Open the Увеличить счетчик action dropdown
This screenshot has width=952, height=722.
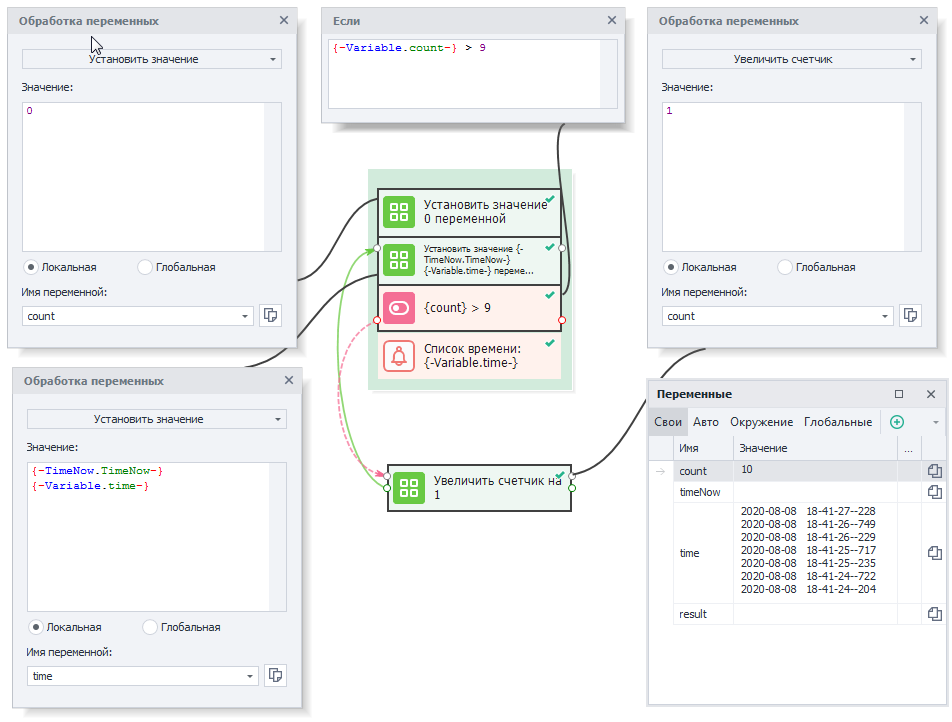(x=791, y=59)
